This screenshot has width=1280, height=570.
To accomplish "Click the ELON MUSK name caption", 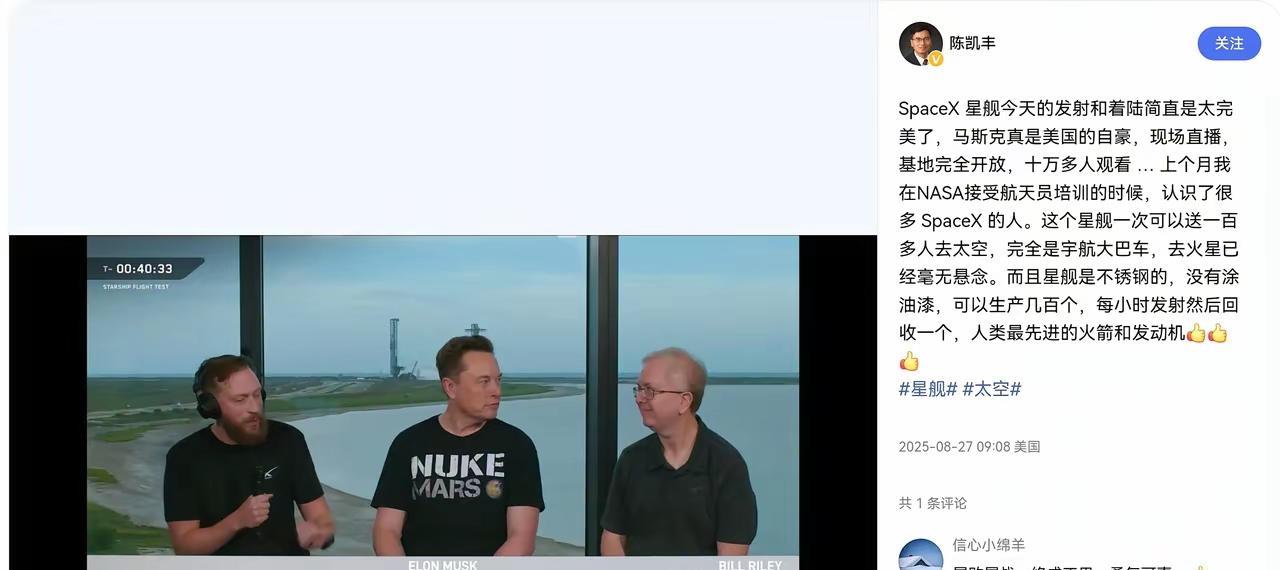I will pyautogui.click(x=443, y=564).
